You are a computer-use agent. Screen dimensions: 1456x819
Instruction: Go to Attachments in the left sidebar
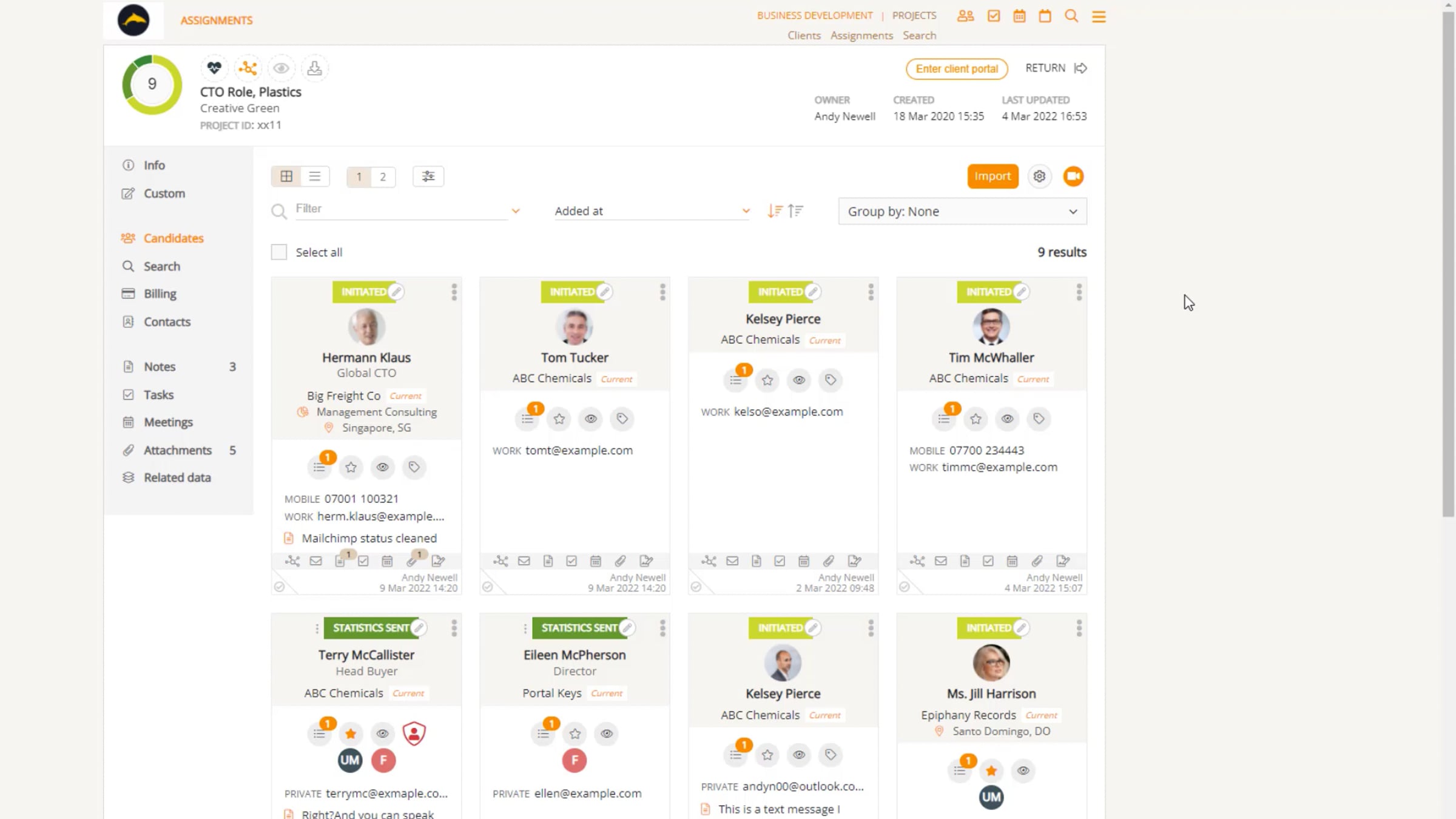click(x=177, y=450)
